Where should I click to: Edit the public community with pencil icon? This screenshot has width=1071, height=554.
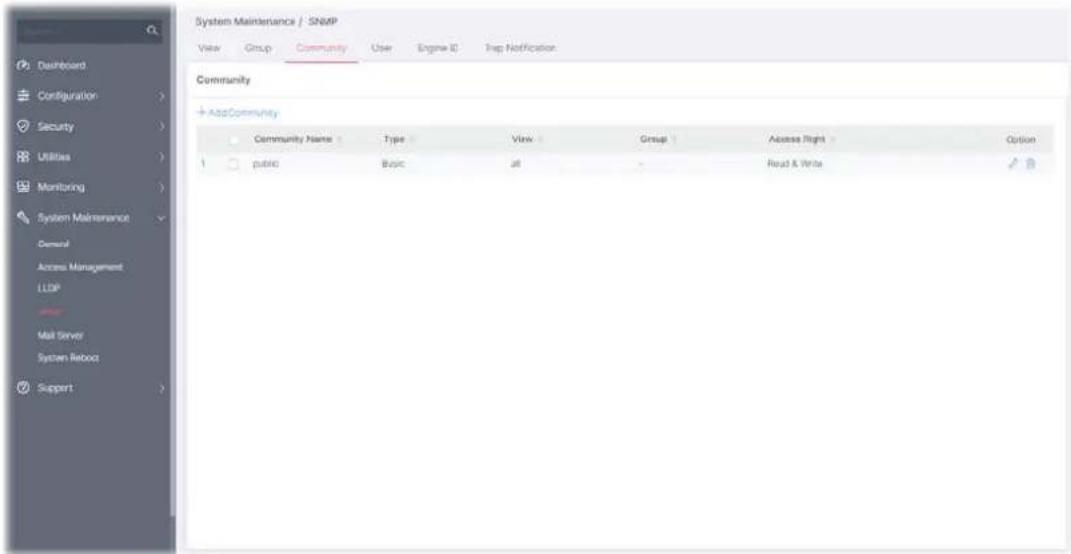tap(1014, 164)
